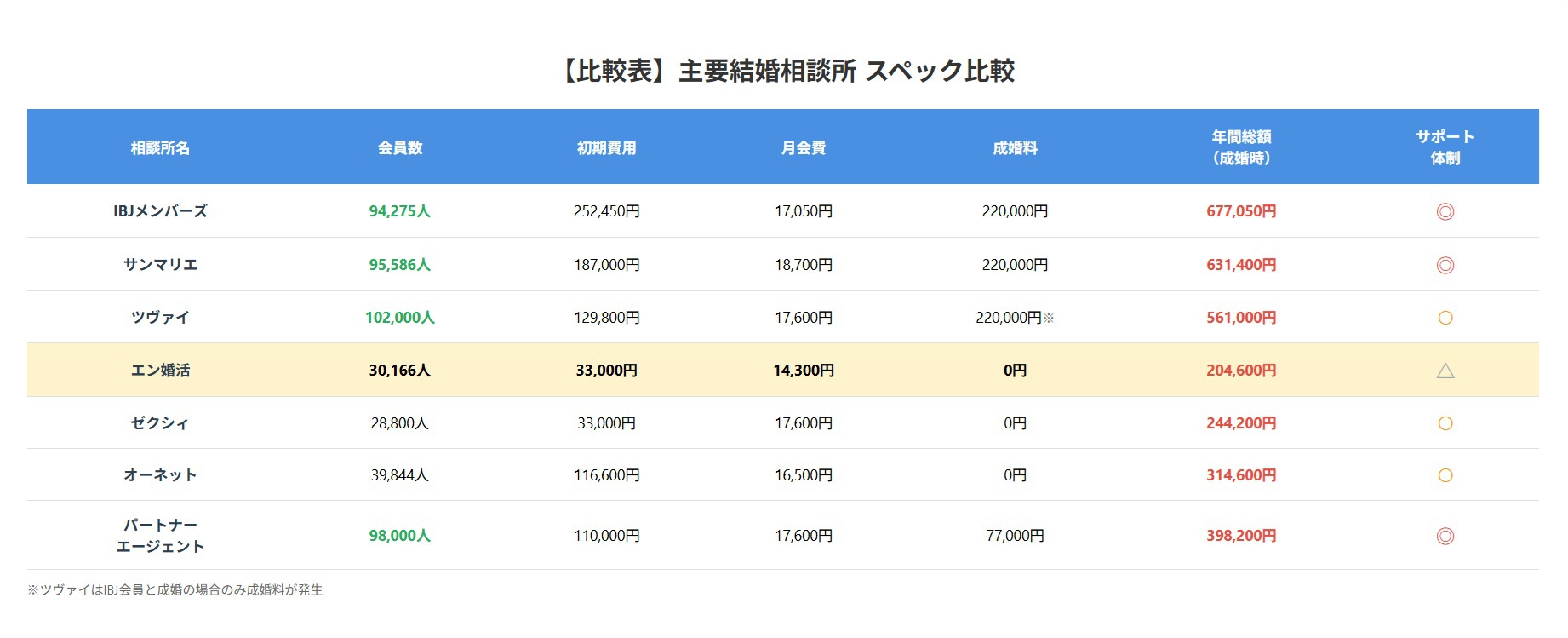Click the circle support icon for ツヴァイ
This screenshot has height=638, width=1568.
pyautogui.click(x=1445, y=318)
